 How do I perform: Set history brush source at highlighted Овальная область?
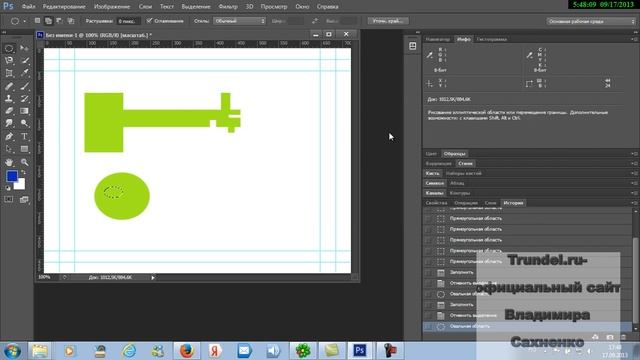click(x=428, y=327)
